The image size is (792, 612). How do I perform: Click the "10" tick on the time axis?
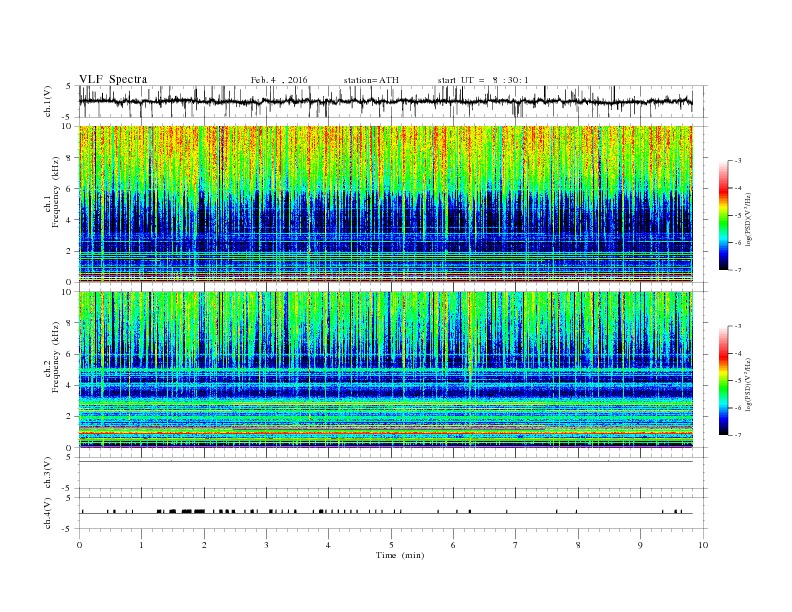[703, 545]
